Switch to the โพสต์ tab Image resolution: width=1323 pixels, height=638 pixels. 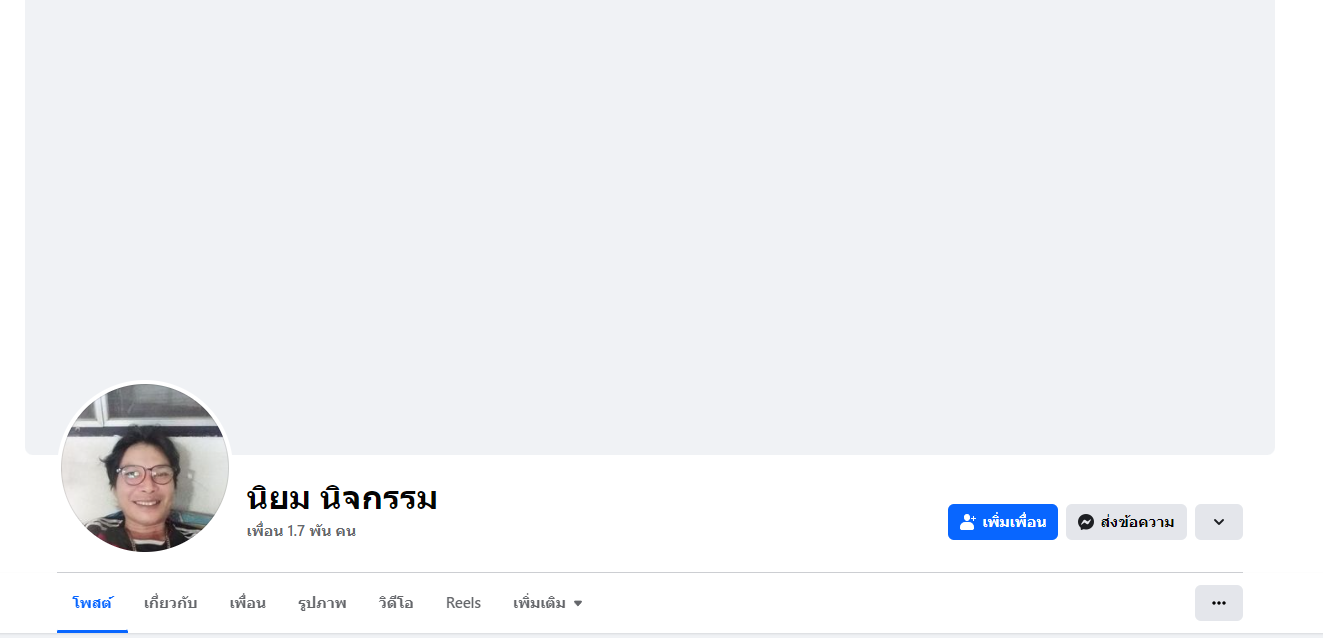coord(92,603)
